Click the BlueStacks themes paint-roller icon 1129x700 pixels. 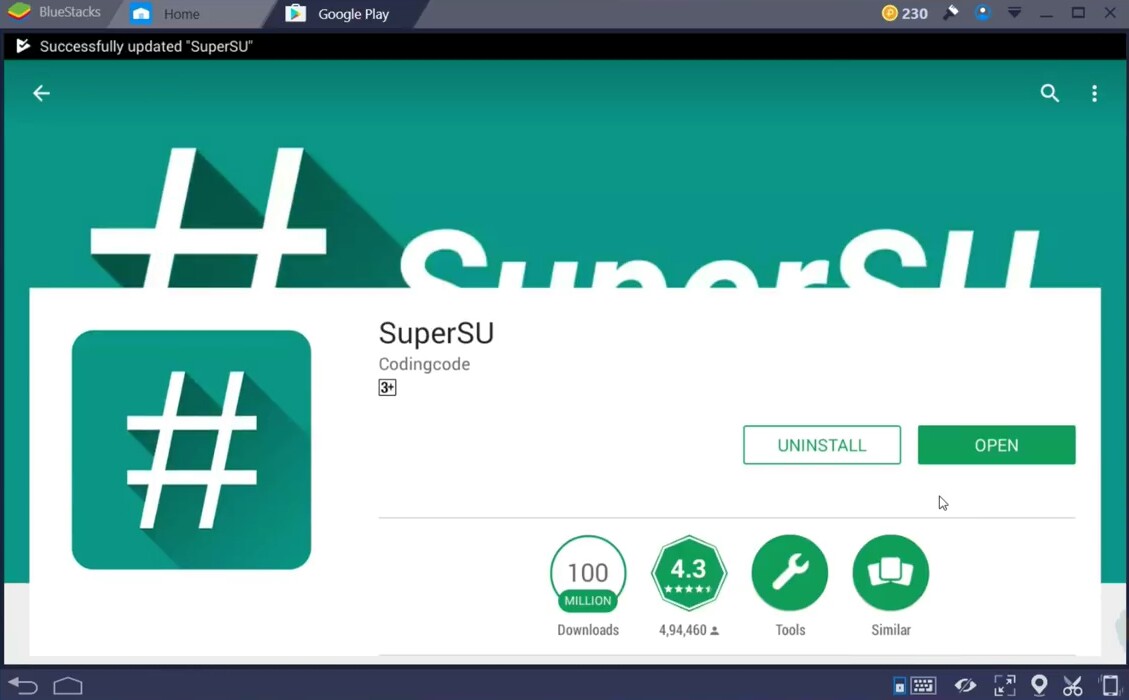click(951, 13)
